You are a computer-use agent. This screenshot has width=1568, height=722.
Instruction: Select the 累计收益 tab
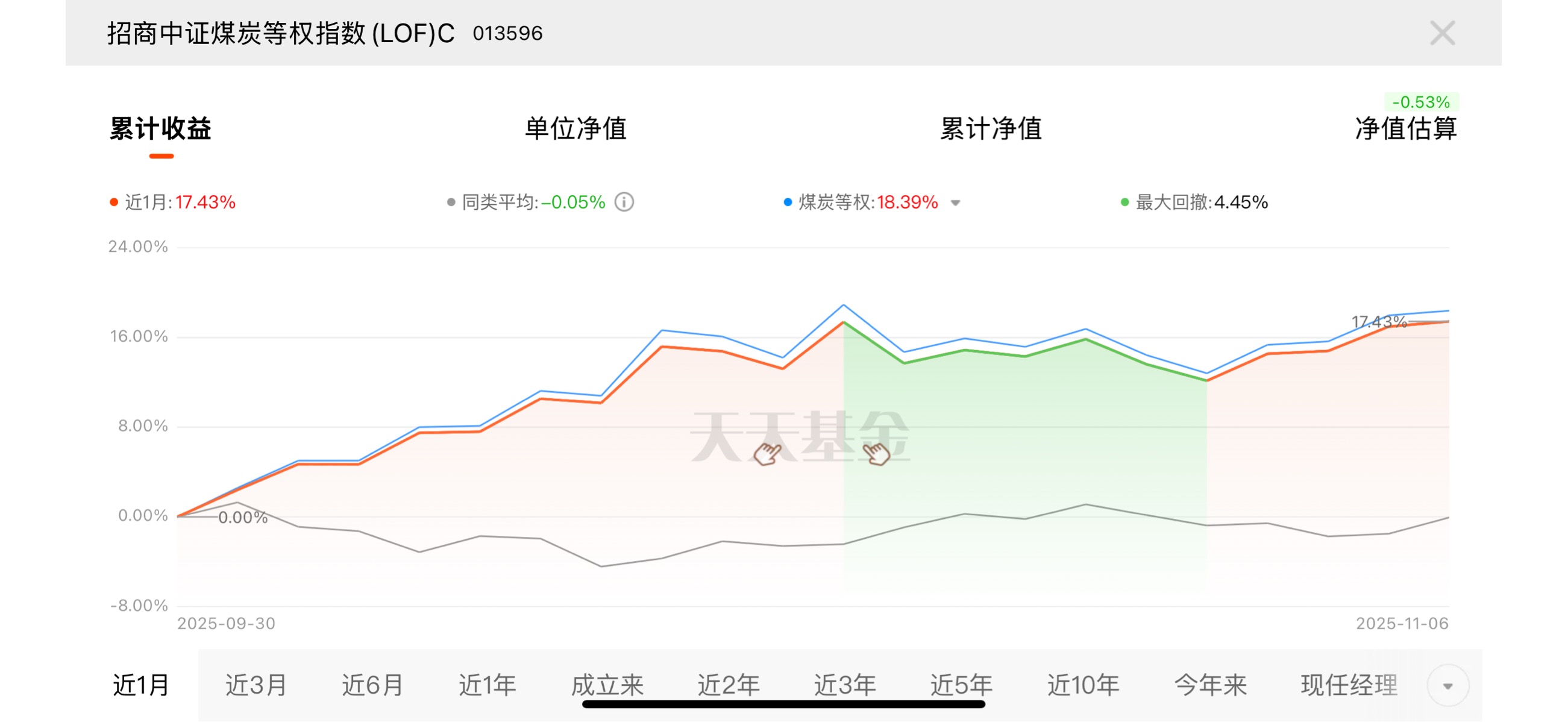[161, 129]
